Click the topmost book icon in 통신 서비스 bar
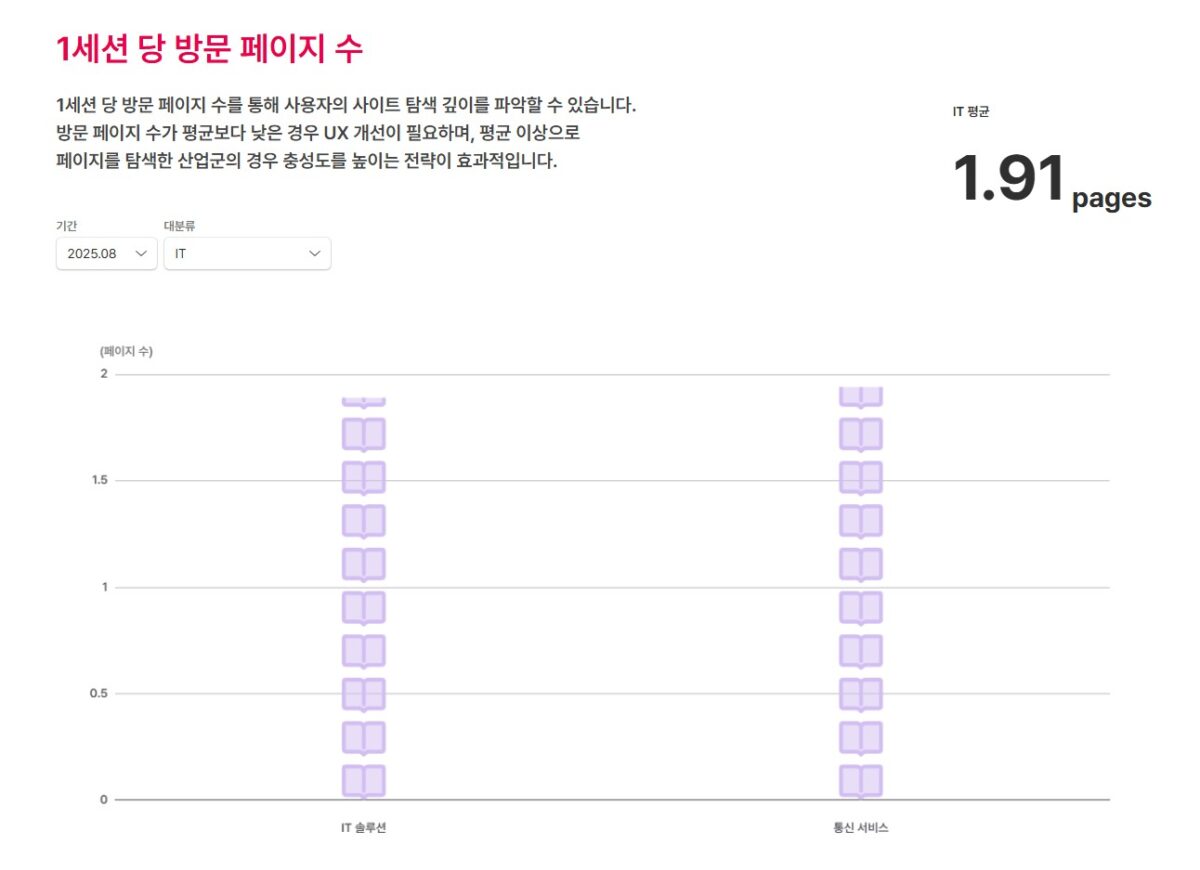This screenshot has height=870, width=1200. coord(861,397)
